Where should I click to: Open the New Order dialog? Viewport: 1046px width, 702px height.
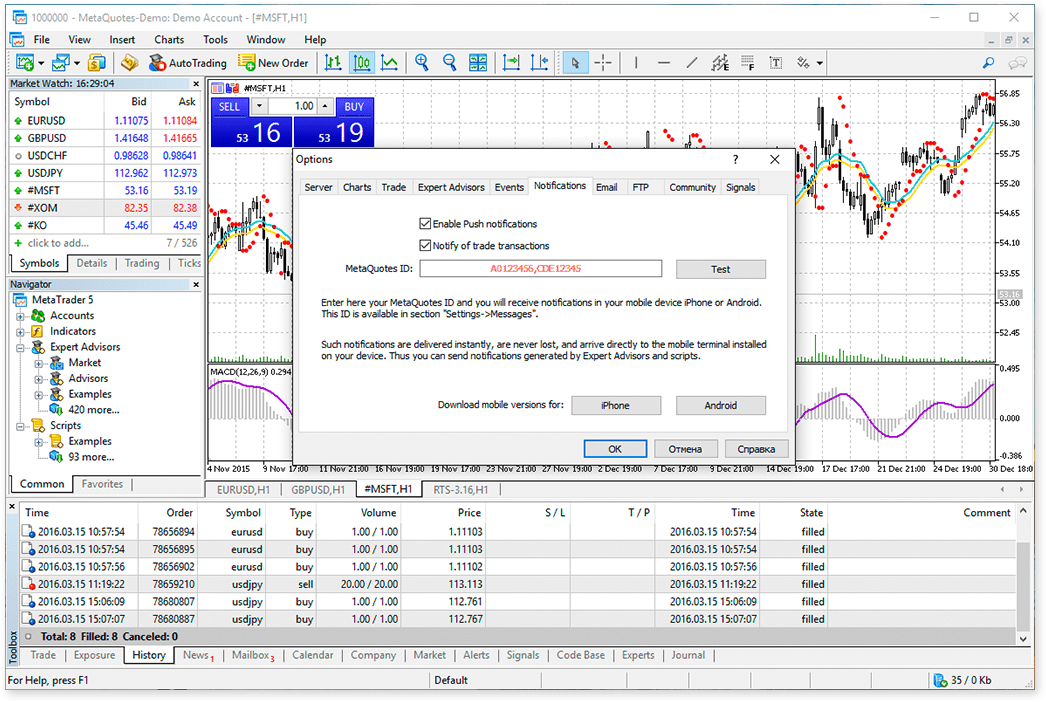pos(274,63)
